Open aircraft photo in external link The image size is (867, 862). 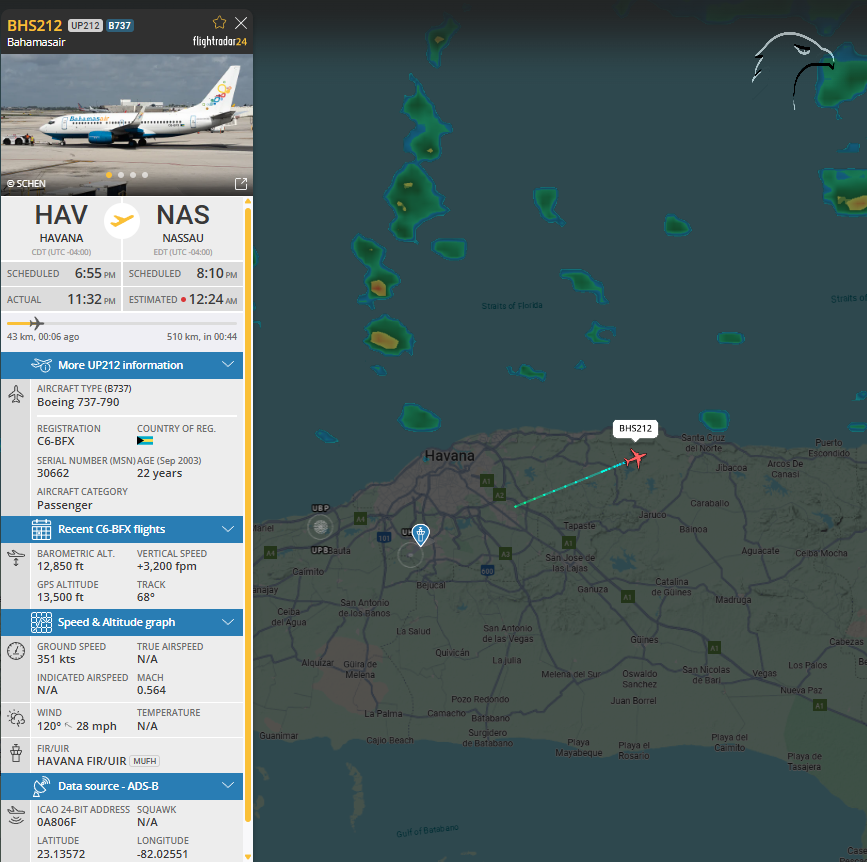[241, 184]
